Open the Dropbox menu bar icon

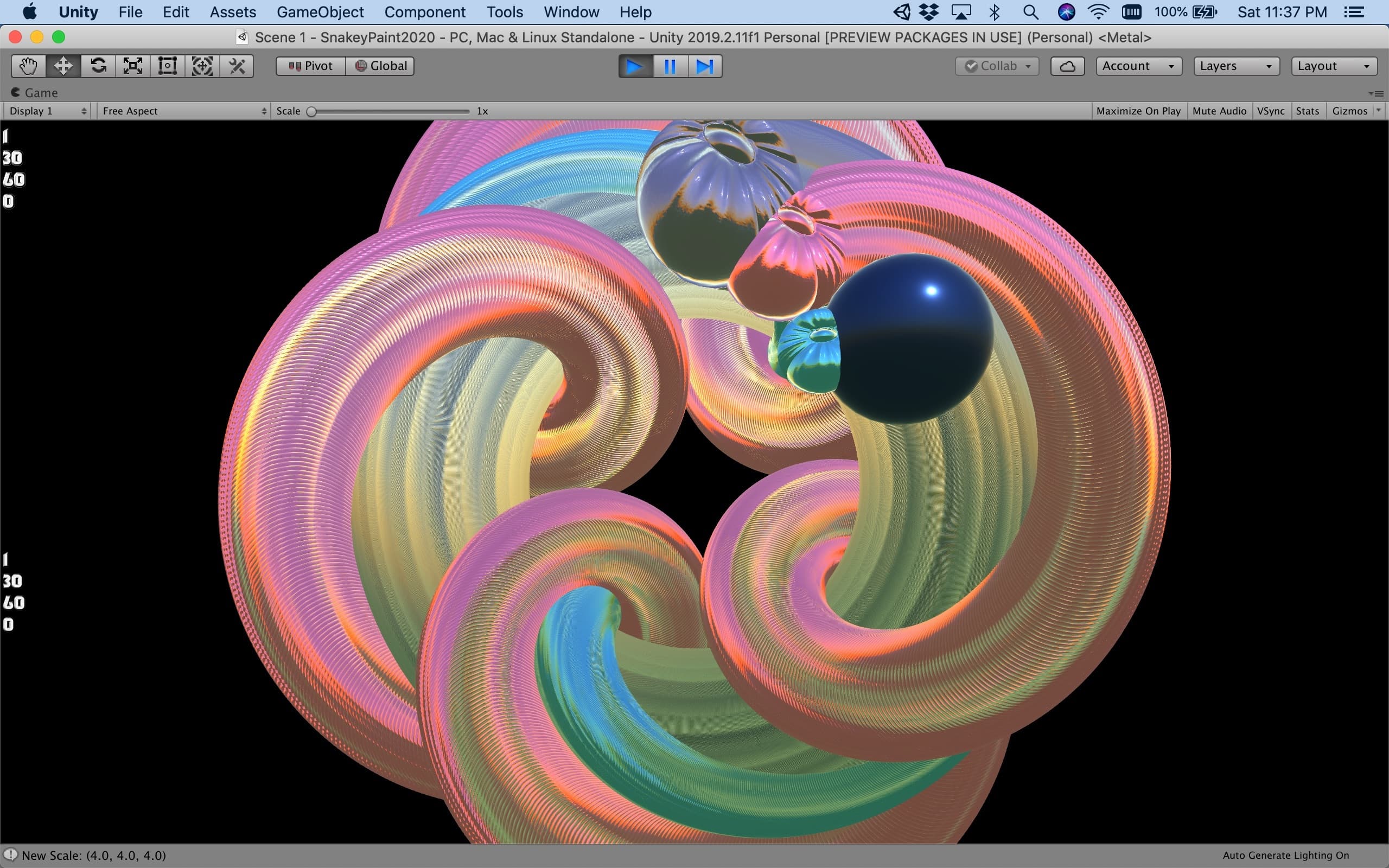pyautogui.click(x=929, y=12)
